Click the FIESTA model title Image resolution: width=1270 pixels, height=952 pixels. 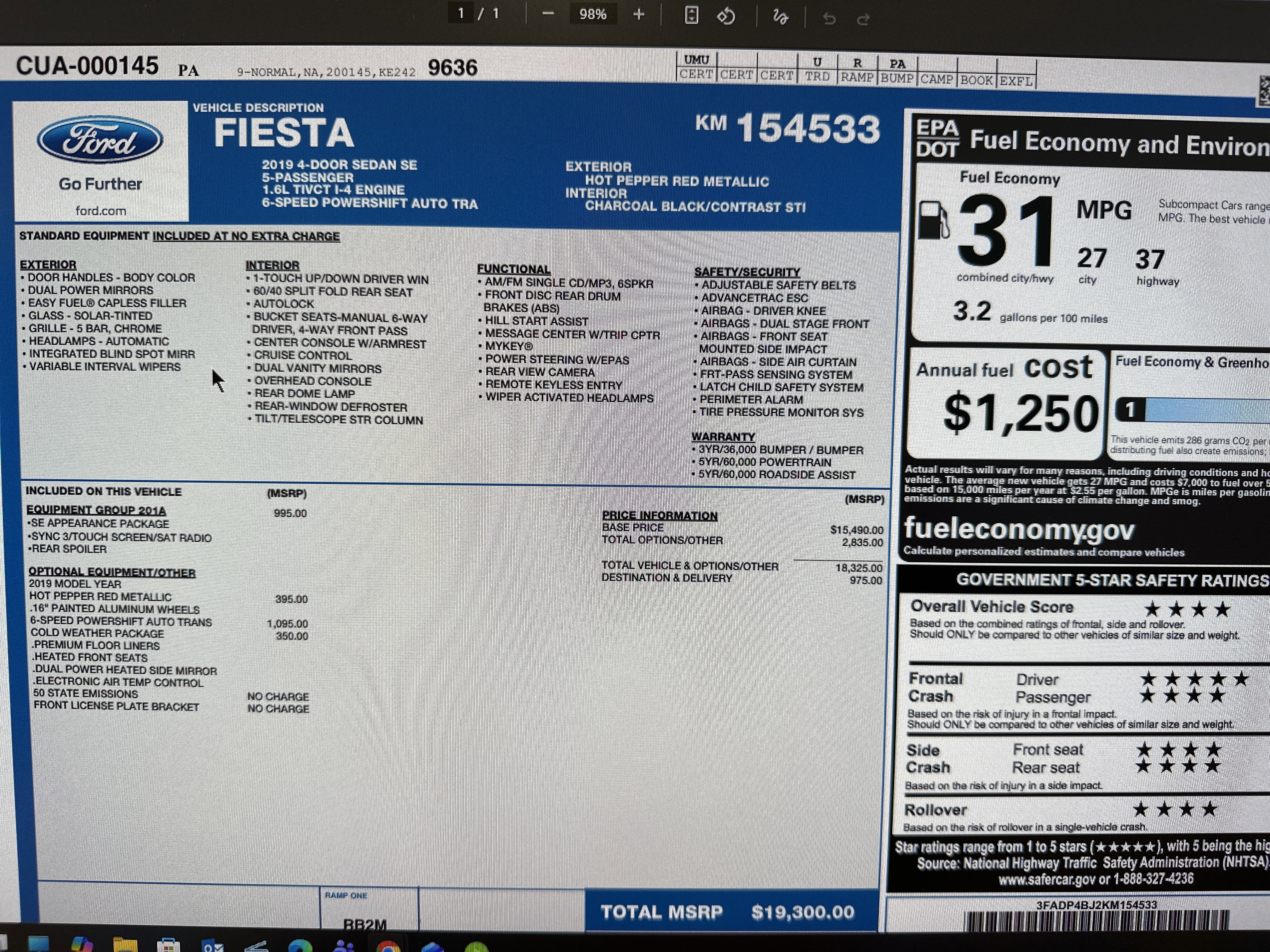[x=283, y=133]
